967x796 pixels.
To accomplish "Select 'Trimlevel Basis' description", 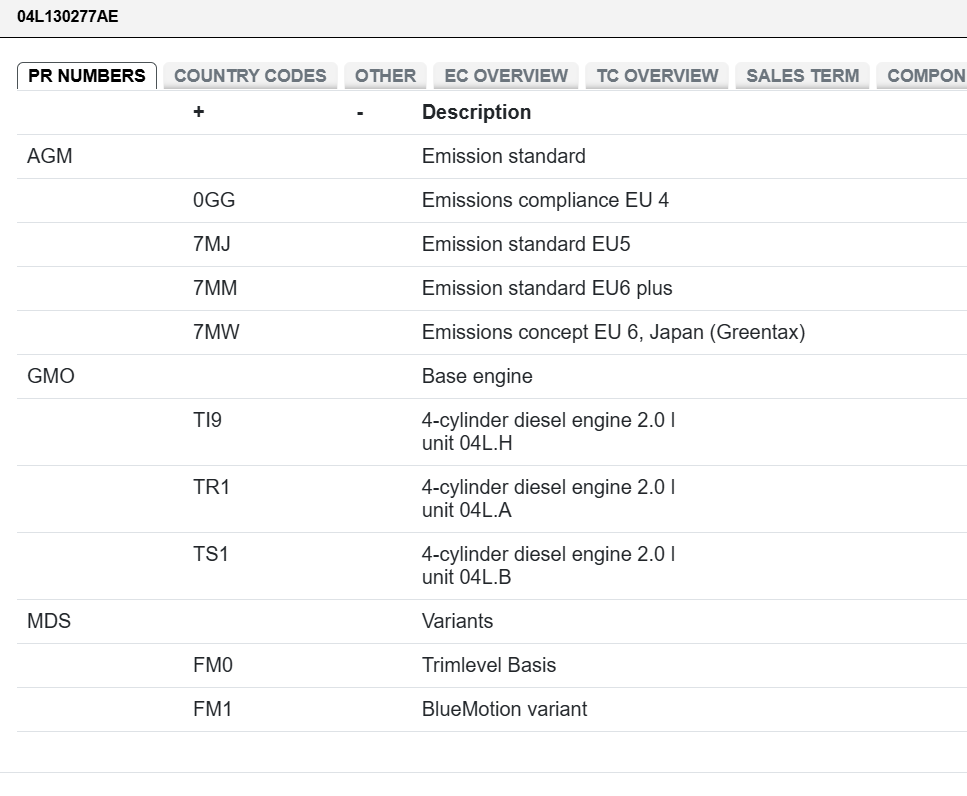I will (489, 666).
